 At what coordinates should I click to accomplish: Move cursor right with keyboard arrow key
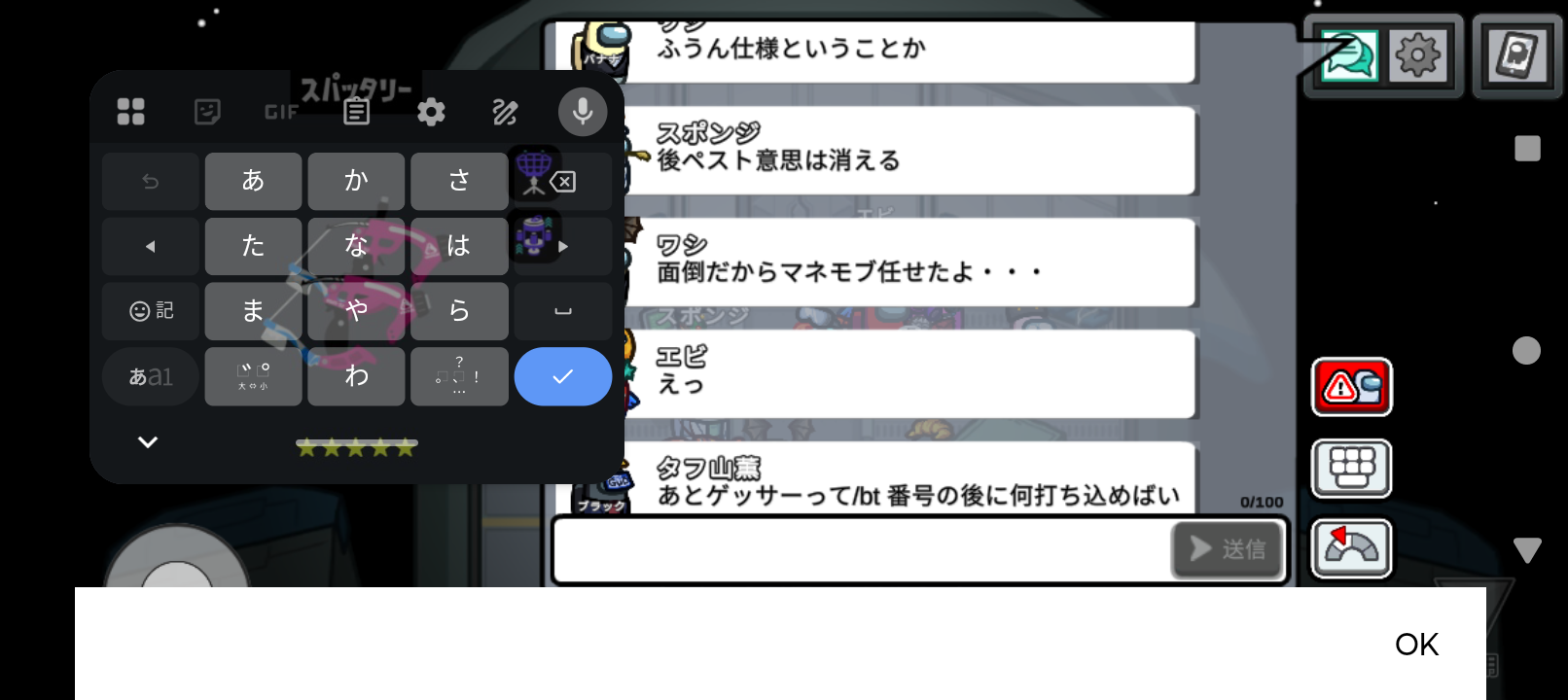coord(563,247)
